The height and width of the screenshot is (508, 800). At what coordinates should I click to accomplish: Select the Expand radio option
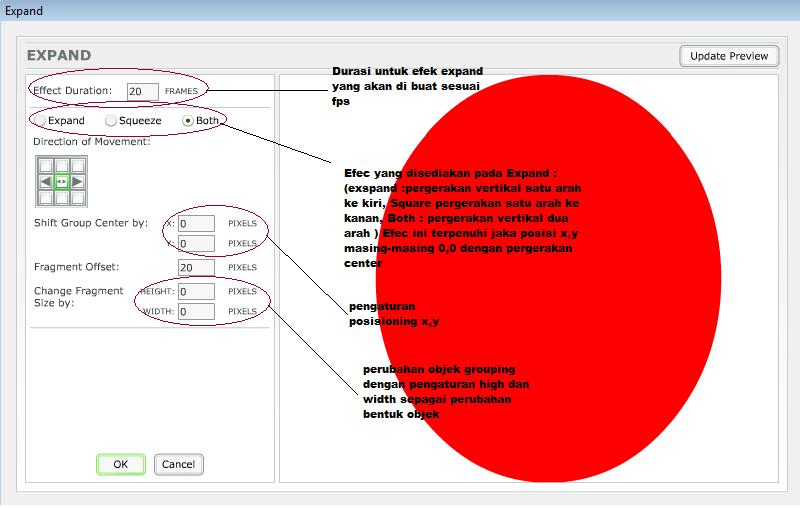coord(40,121)
